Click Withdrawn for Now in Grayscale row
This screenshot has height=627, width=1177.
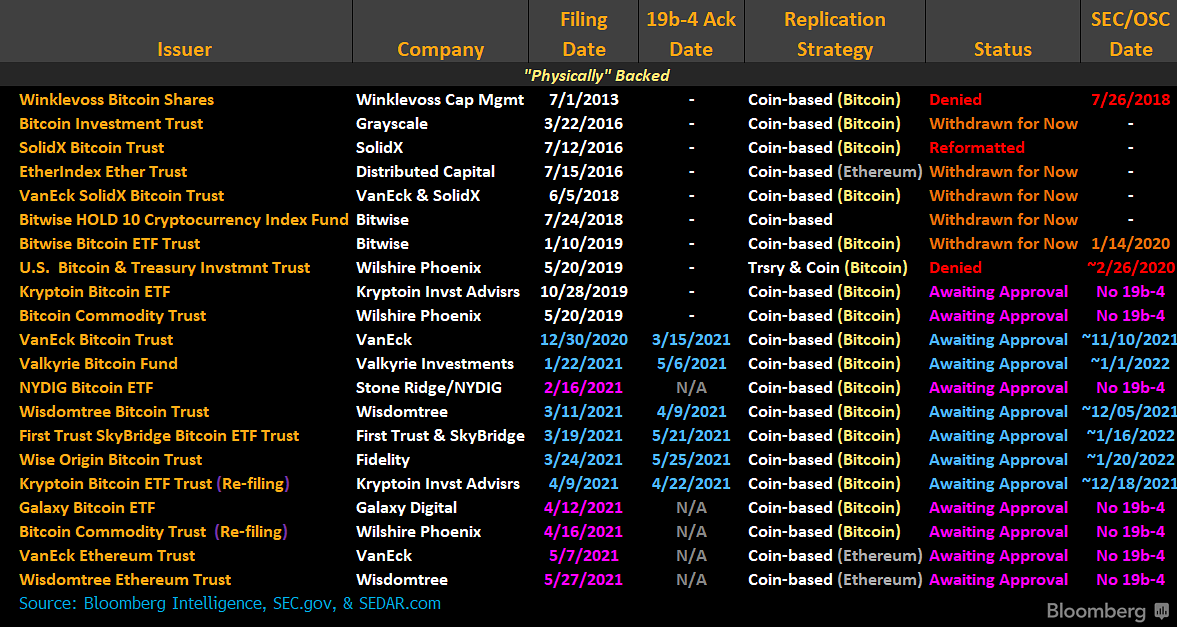(x=1004, y=123)
